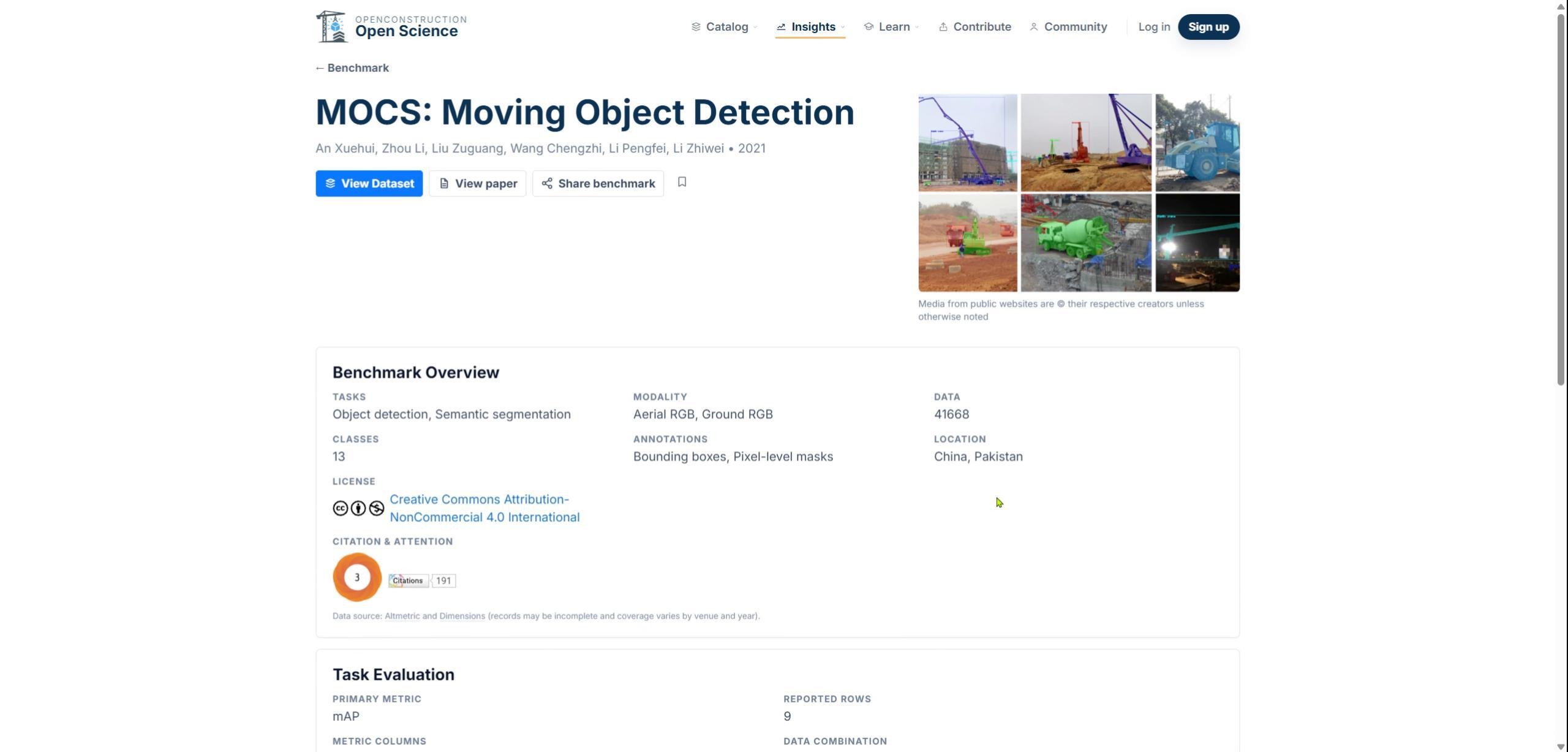Go to the Community page

pyautogui.click(x=1068, y=27)
